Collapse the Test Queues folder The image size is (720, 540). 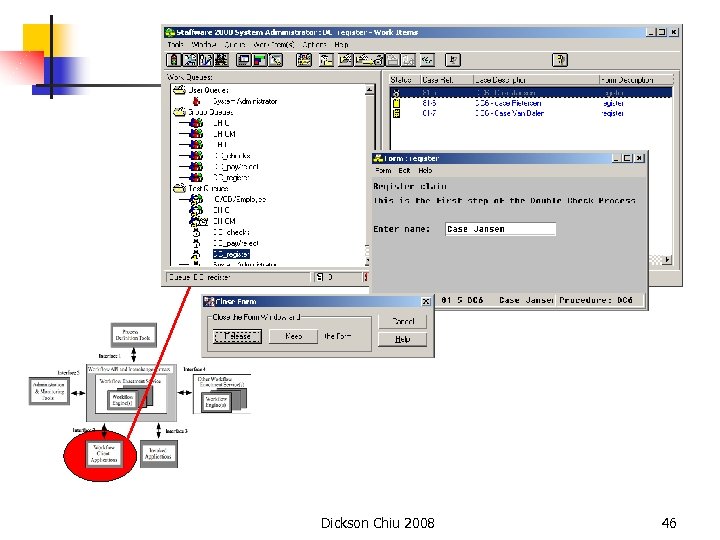179,188
